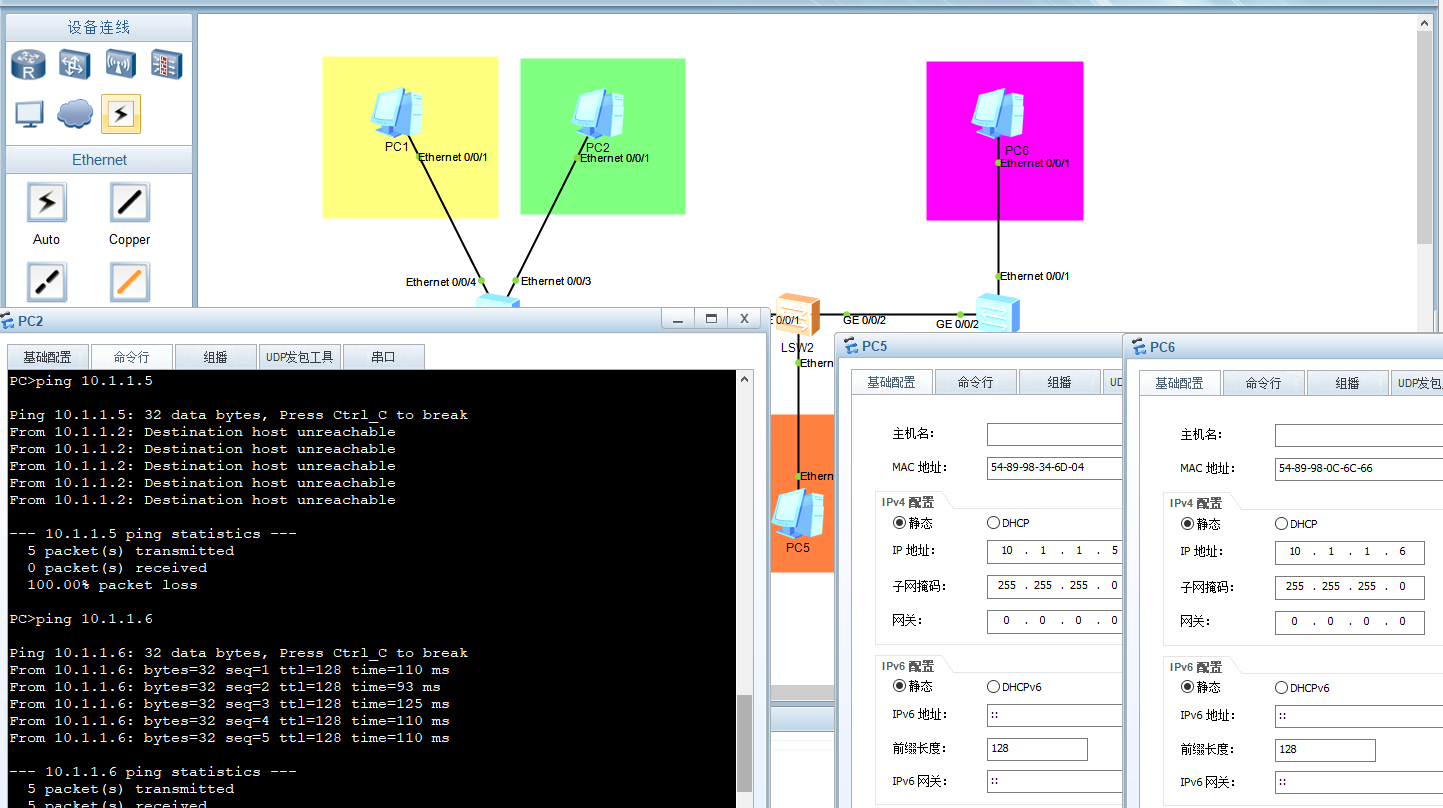The height and width of the screenshot is (808, 1443).
Task: Click MAC 地址 field in PC5 window
Action: [1054, 467]
